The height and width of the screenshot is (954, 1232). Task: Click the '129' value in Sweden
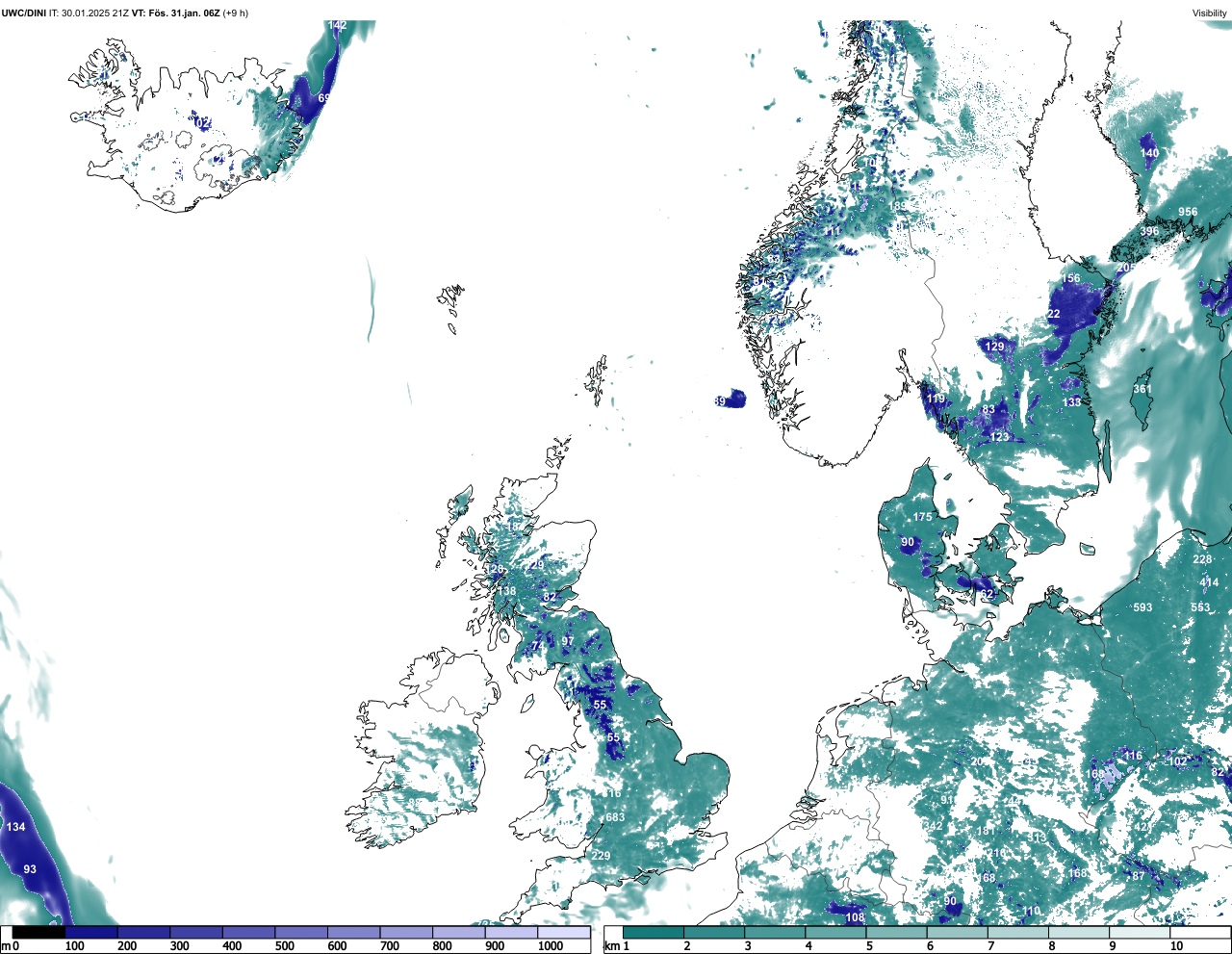(x=994, y=346)
